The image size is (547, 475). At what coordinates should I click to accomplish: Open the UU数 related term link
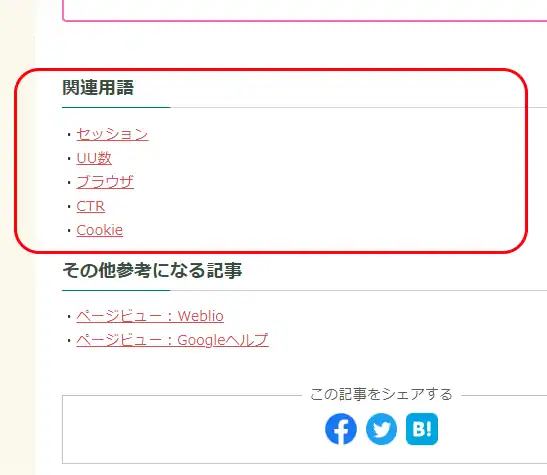94,158
